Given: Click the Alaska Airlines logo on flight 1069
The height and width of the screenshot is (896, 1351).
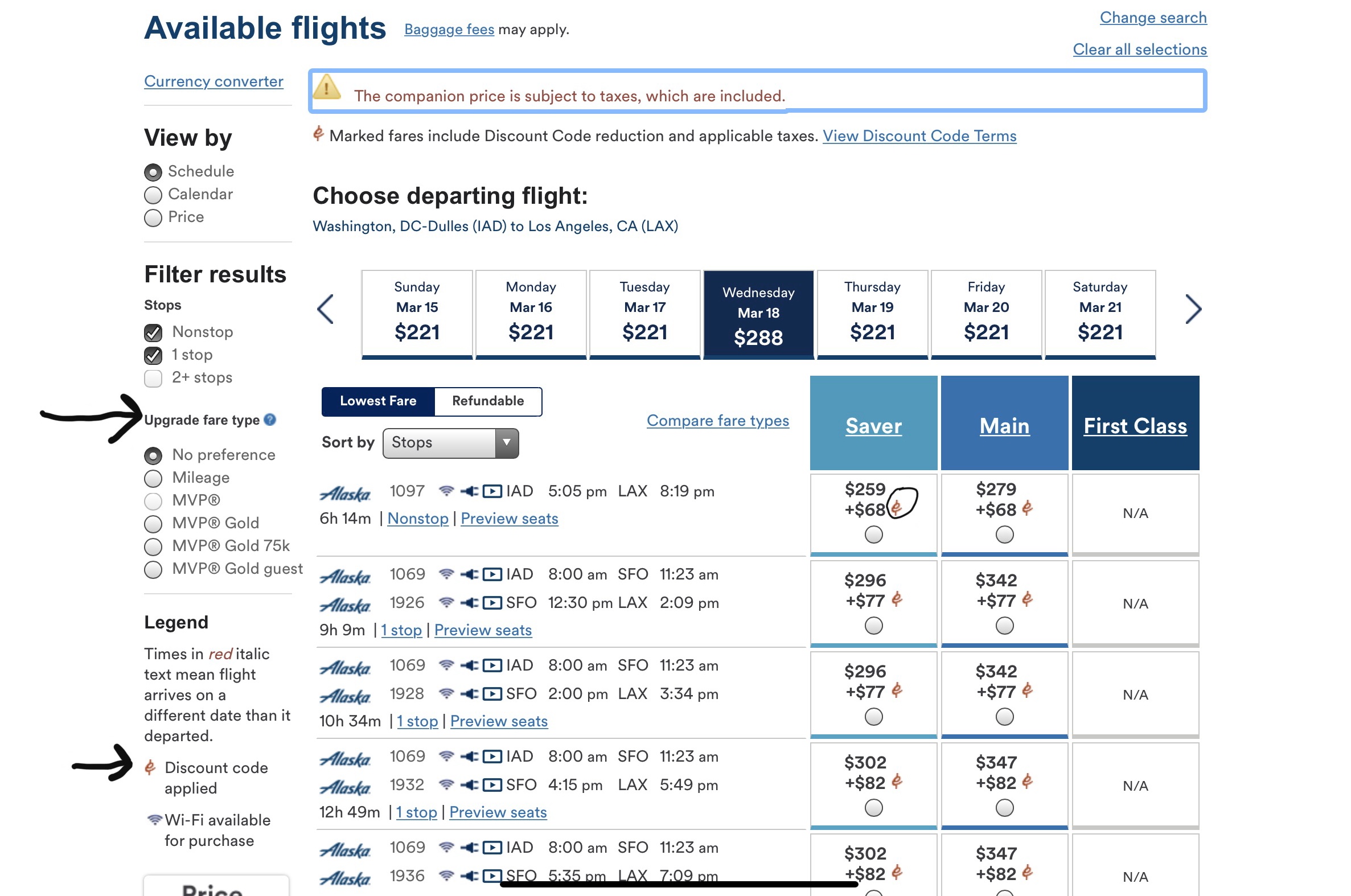Looking at the screenshot, I should (x=345, y=575).
